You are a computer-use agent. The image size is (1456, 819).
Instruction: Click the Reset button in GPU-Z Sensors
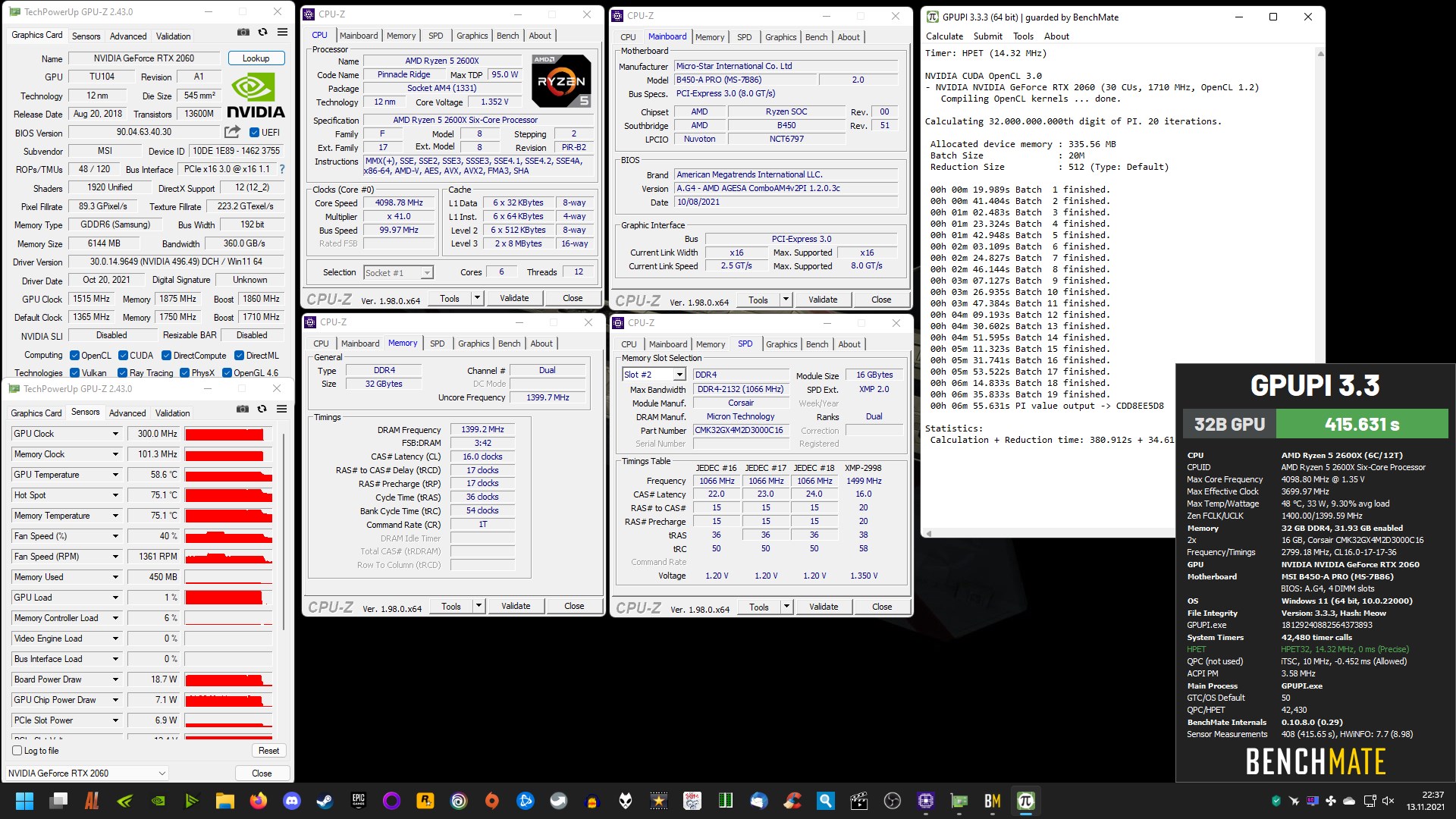[268, 751]
